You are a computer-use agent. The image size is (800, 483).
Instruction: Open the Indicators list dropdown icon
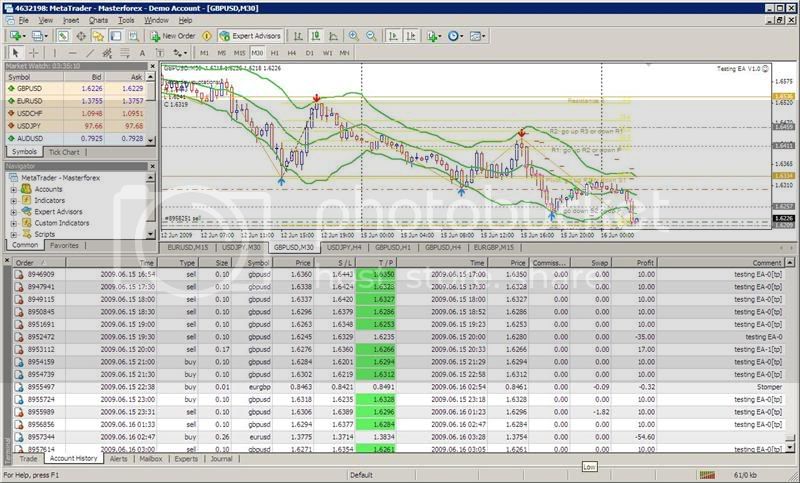(x=434, y=36)
